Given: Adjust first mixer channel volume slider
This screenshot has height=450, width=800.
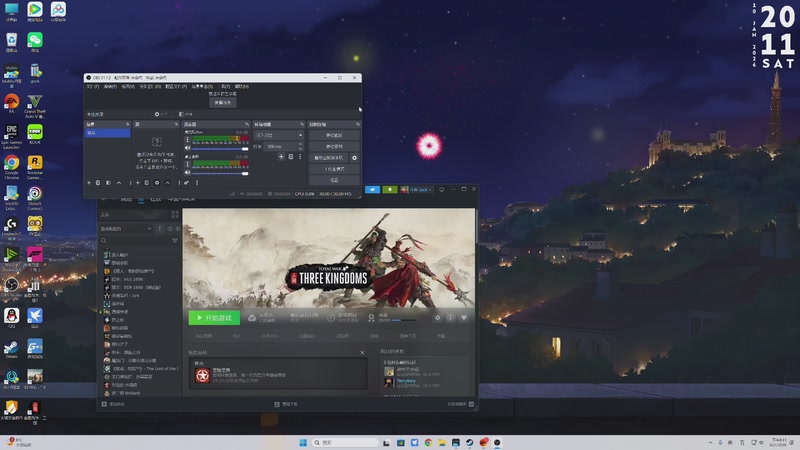Looking at the screenshot, I should tap(220, 148).
